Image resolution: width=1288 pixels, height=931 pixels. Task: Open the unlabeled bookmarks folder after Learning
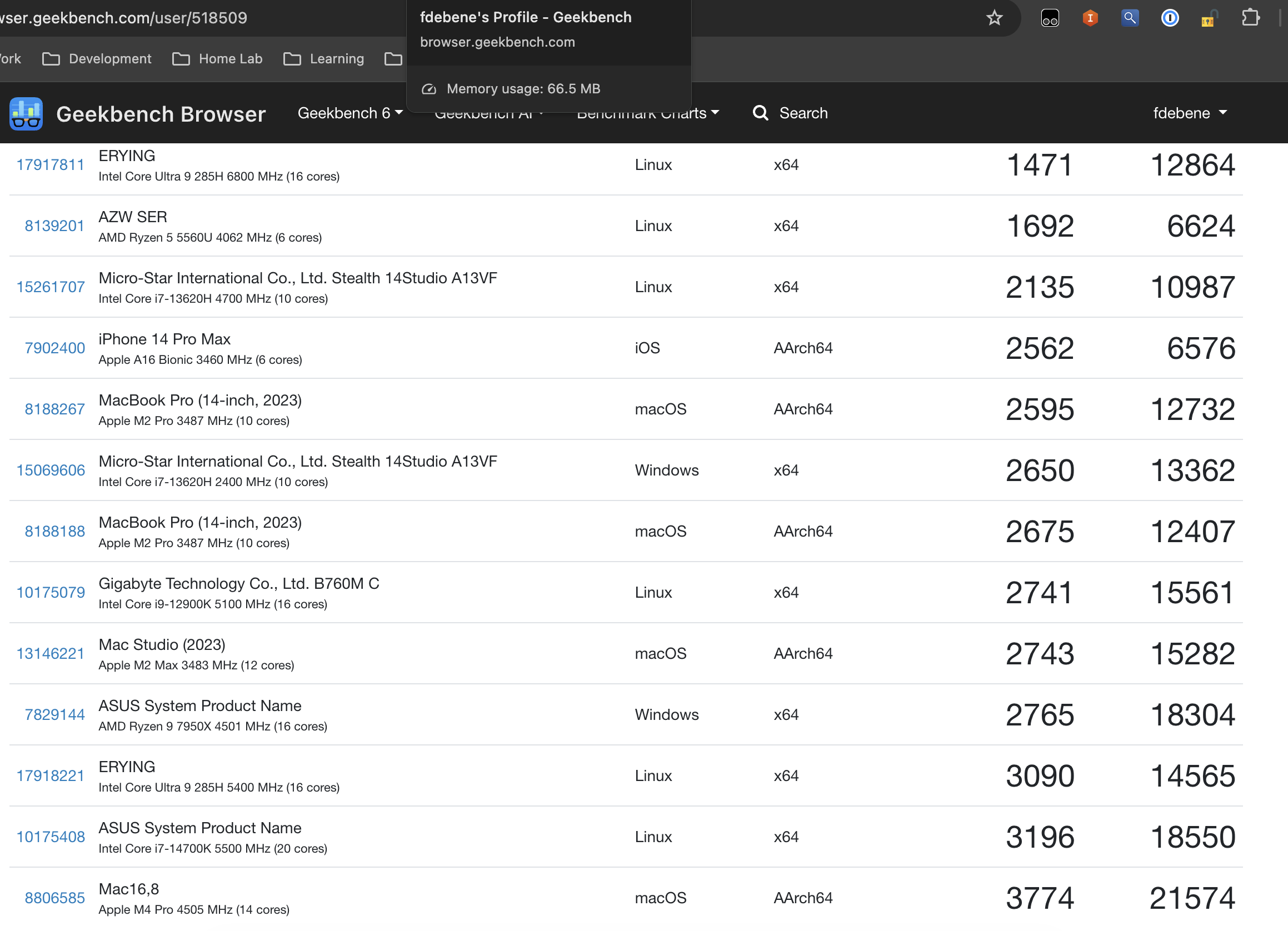(393, 58)
